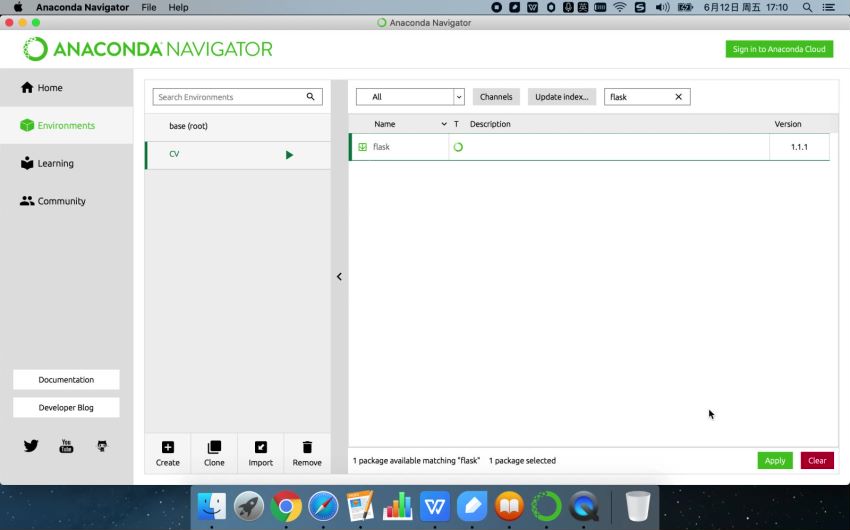
Task: Open QuickTime Player from the Dock
Action: click(584, 506)
